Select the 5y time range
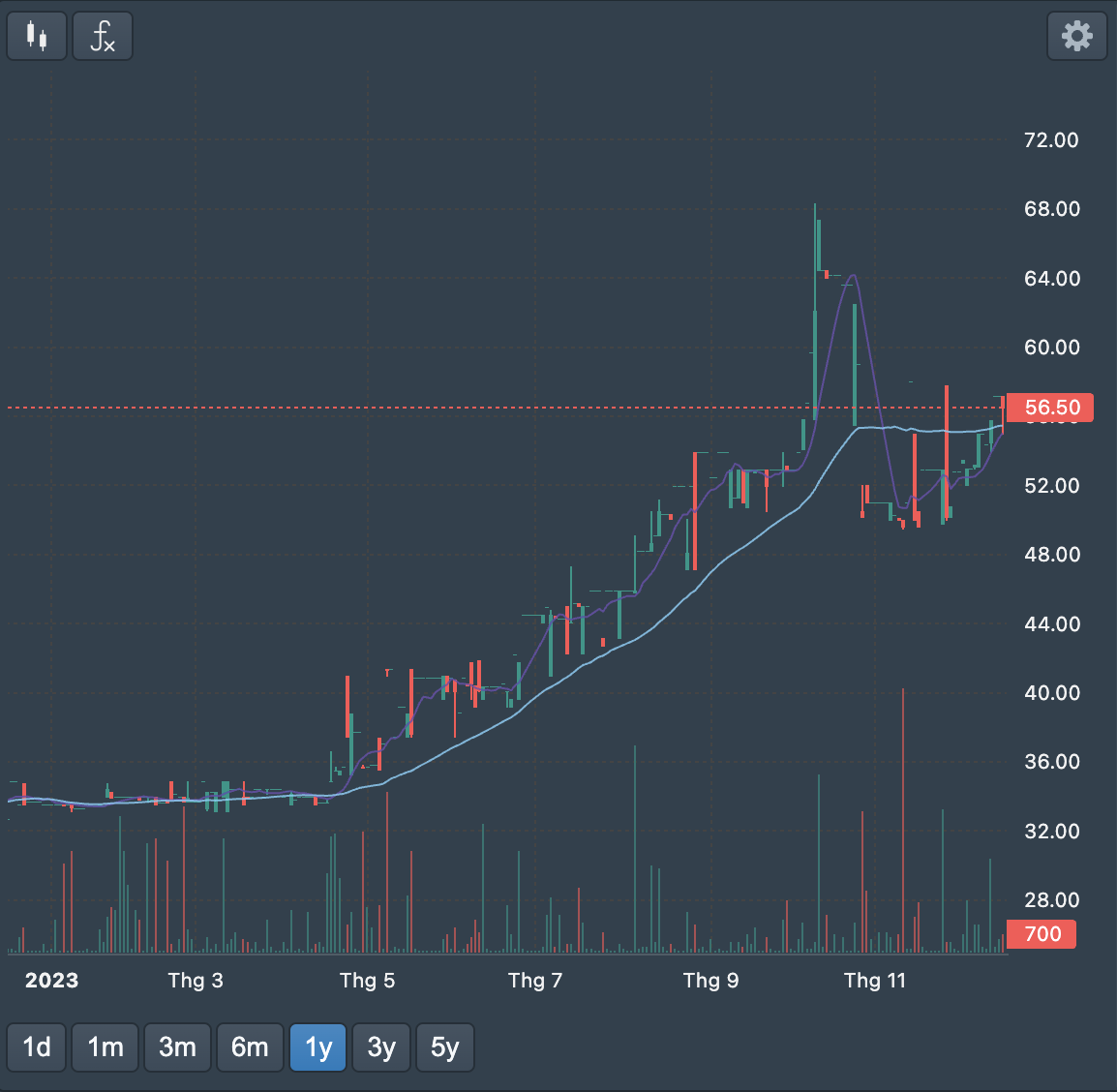The width and height of the screenshot is (1117, 1092). point(444,1047)
